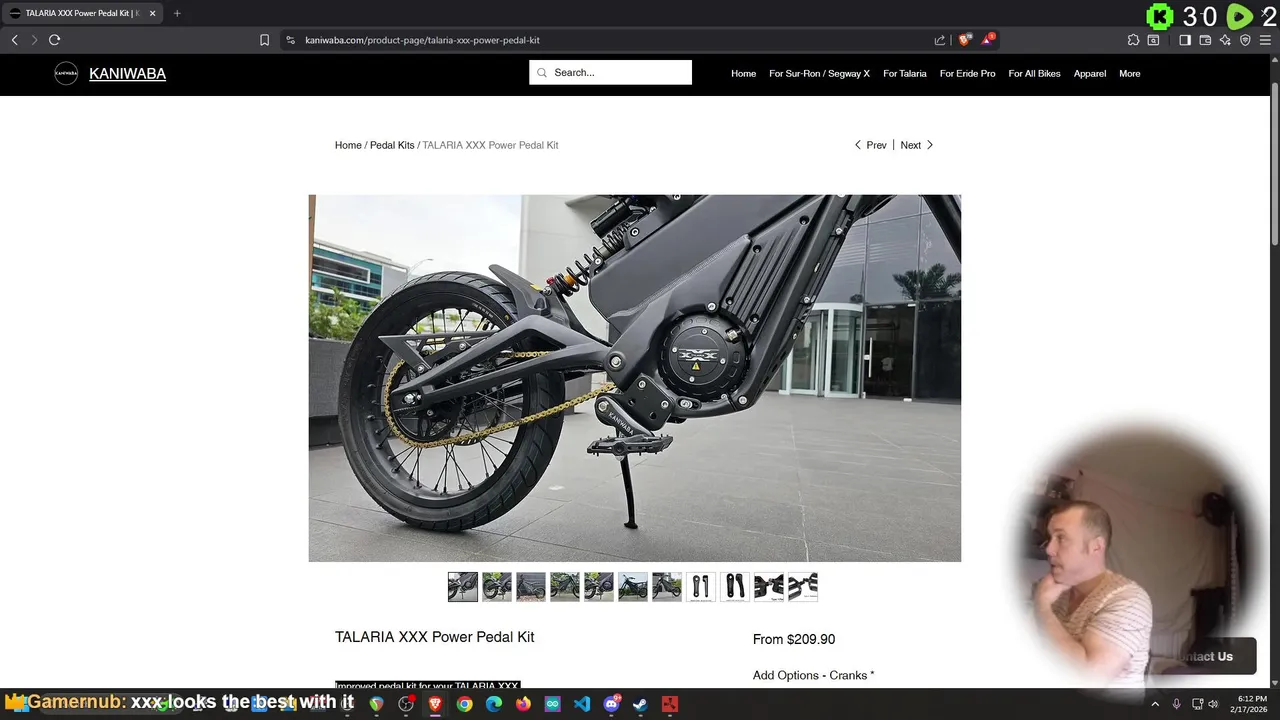Click the TALARIA XXX Power Pedal Kit title
This screenshot has width=1280, height=720.
pos(435,637)
